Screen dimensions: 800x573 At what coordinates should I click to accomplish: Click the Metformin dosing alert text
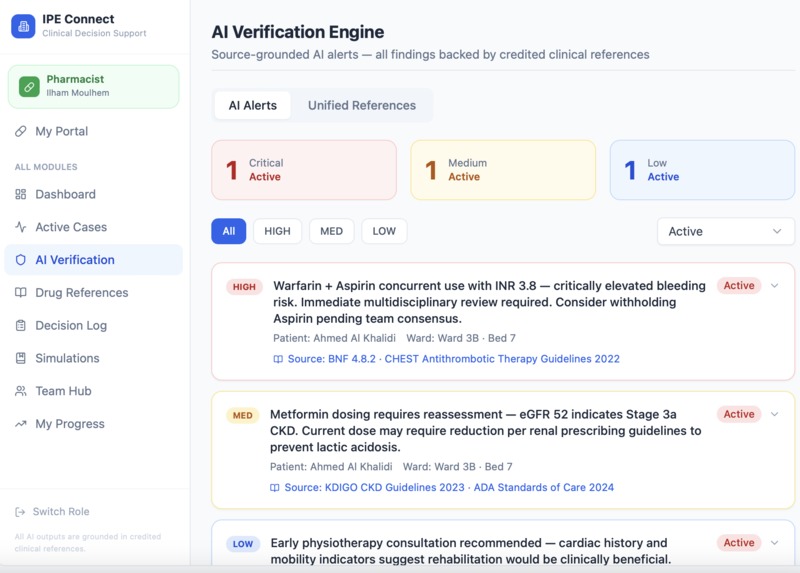(486, 431)
